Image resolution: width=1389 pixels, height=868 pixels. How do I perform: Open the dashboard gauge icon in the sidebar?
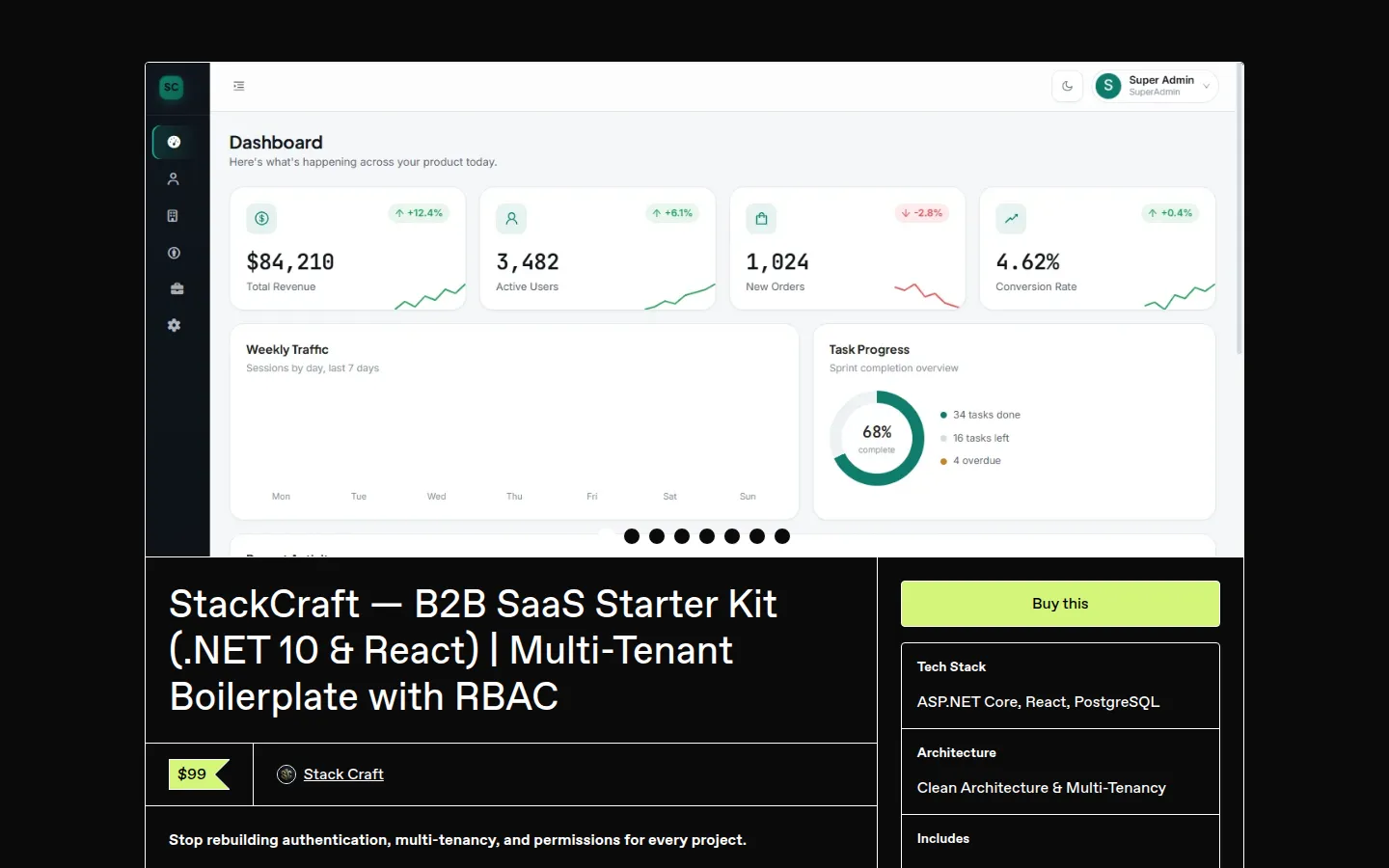click(x=174, y=142)
